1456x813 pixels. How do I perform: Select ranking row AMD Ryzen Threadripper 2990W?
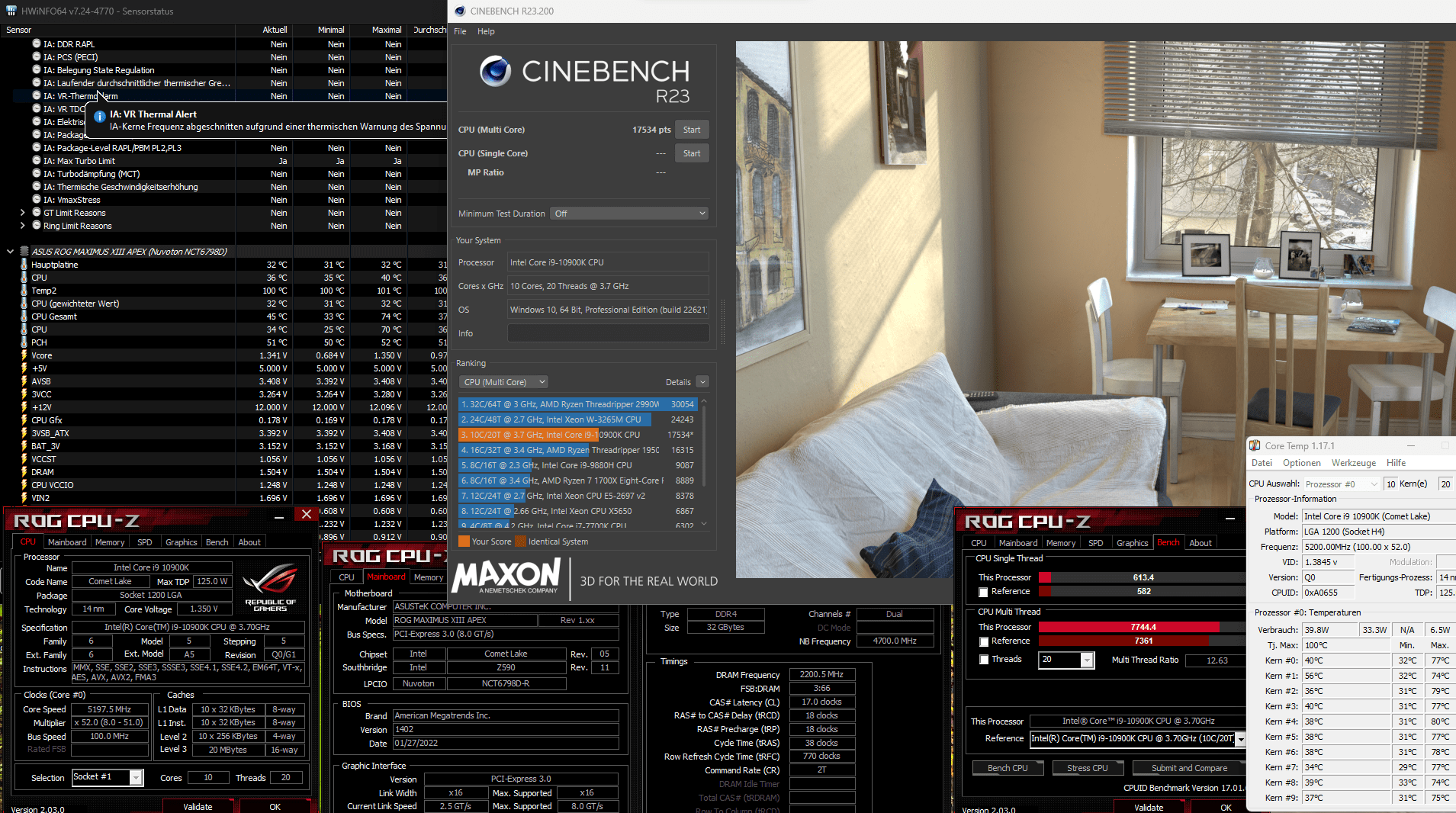click(577, 404)
